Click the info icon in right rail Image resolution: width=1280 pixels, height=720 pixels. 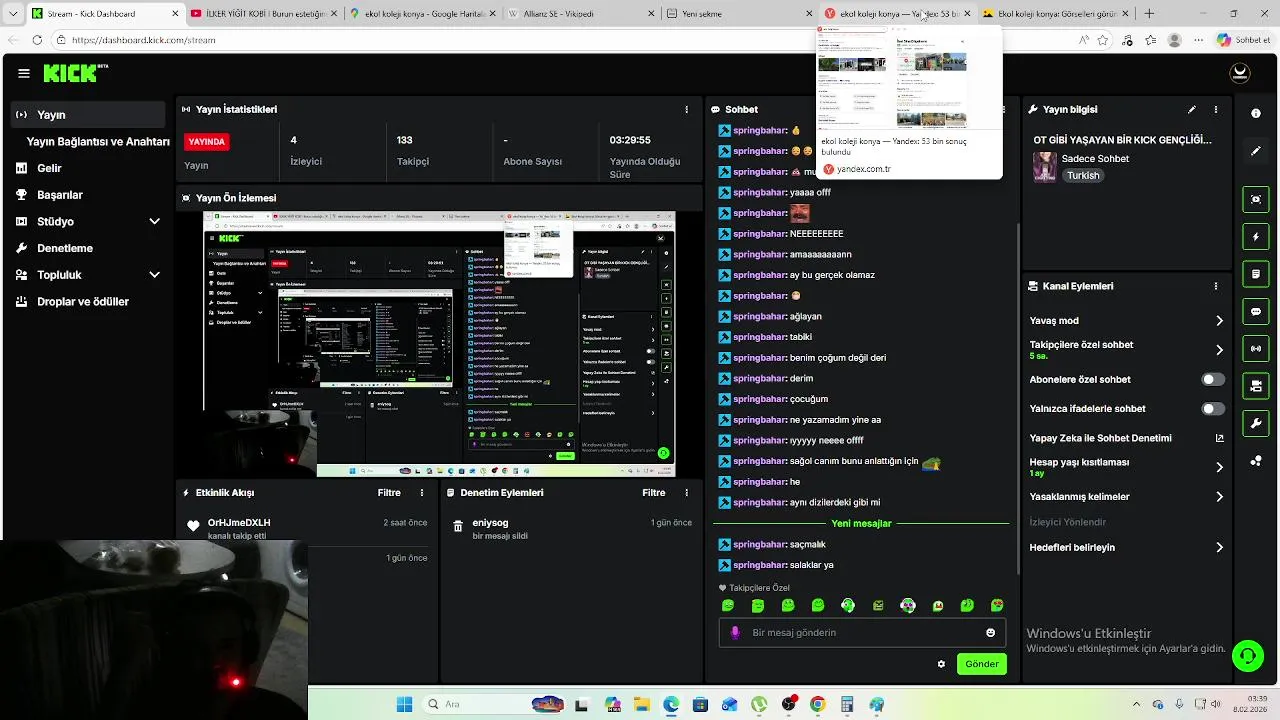(1256, 114)
